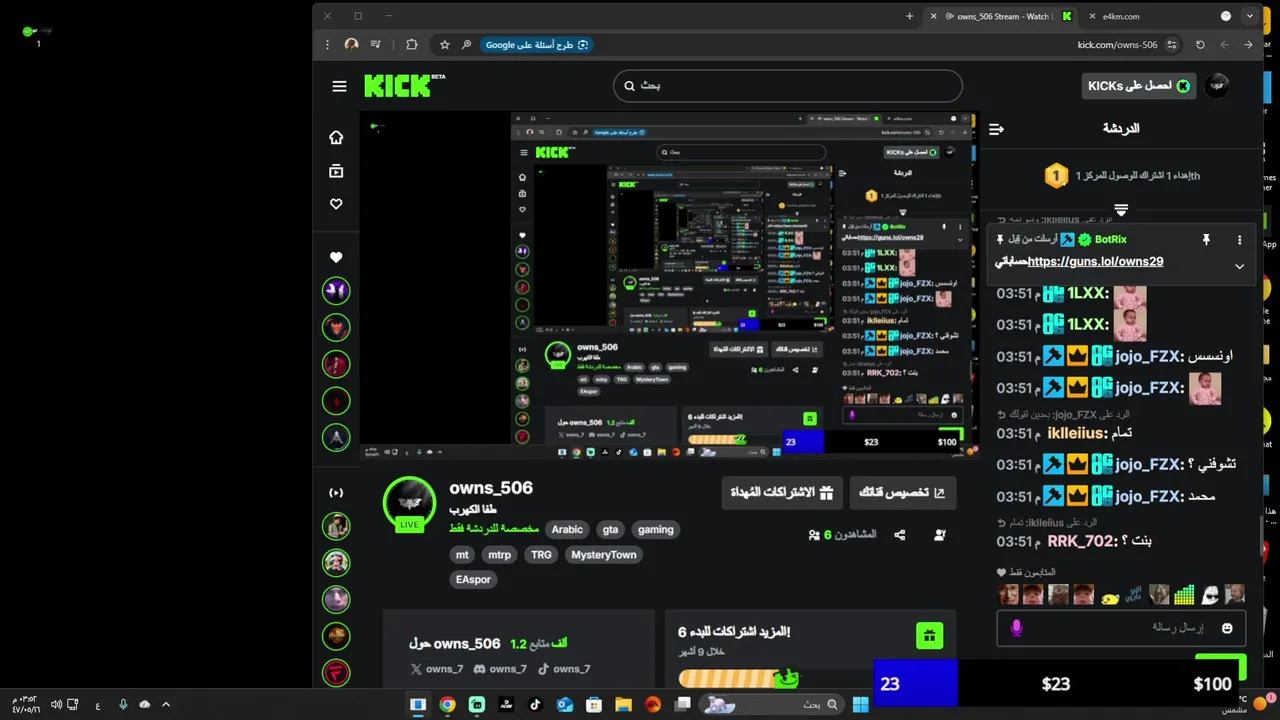Screen dimensions: 1280x720
Task: Go to Home in Kick sidebar
Action: pyautogui.click(x=336, y=138)
